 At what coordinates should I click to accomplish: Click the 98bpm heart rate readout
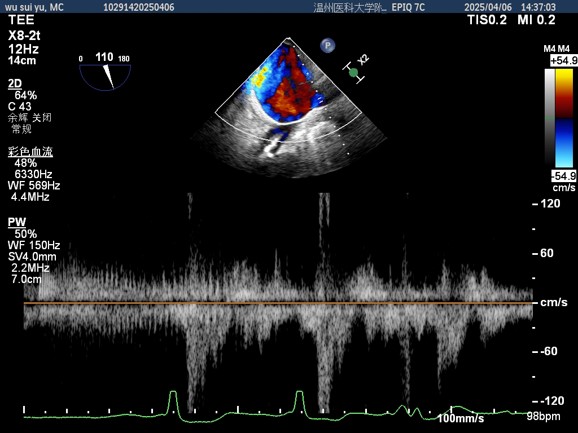pos(543,416)
